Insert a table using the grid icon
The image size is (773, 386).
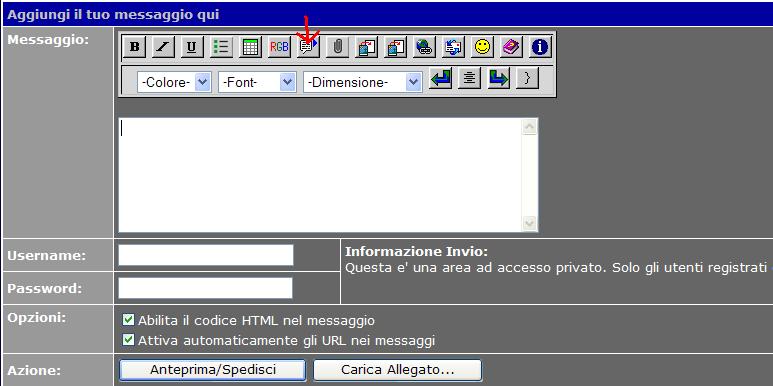click(x=250, y=47)
